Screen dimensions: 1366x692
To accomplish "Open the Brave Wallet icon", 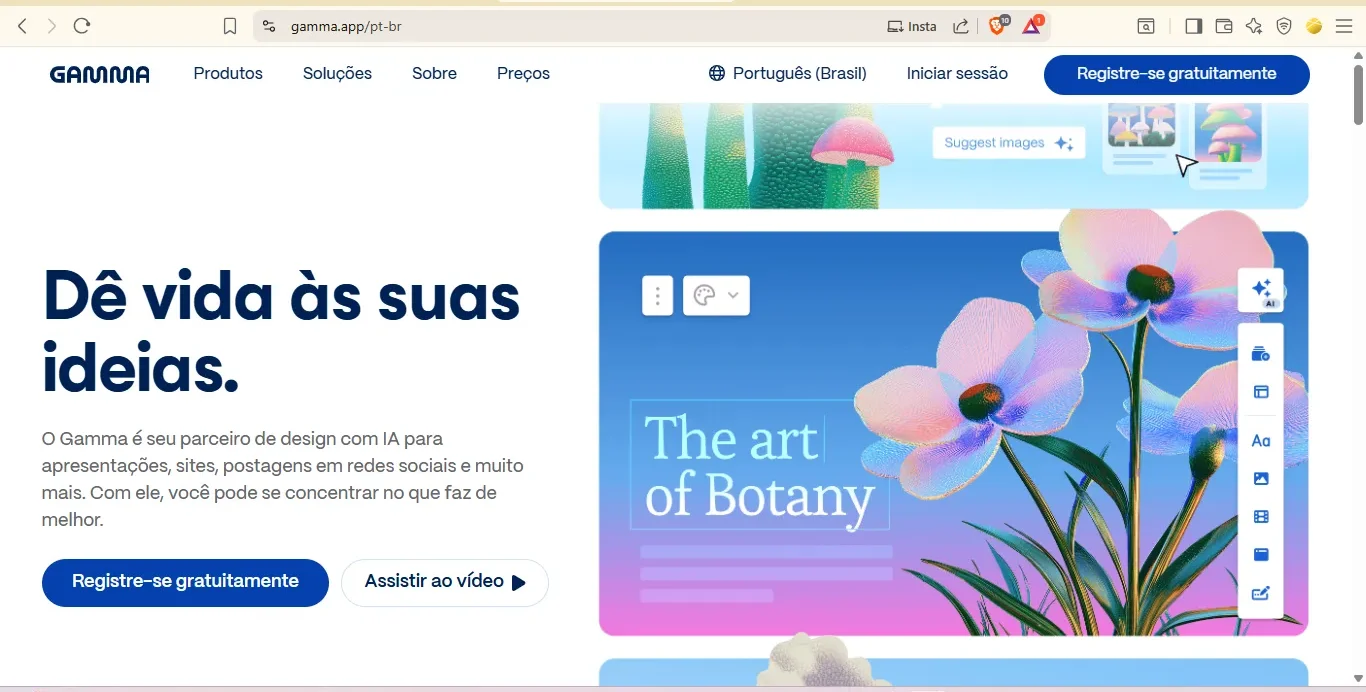I will (1223, 27).
